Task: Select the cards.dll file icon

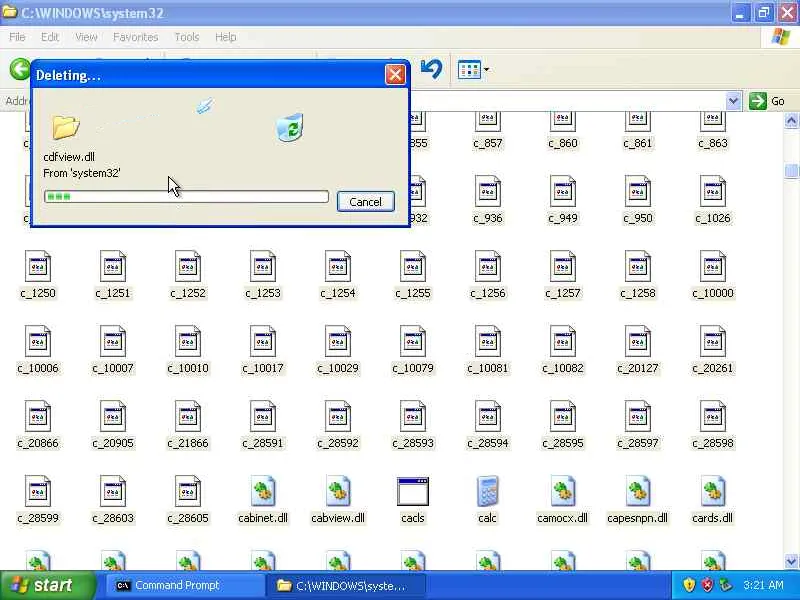Action: 713,491
